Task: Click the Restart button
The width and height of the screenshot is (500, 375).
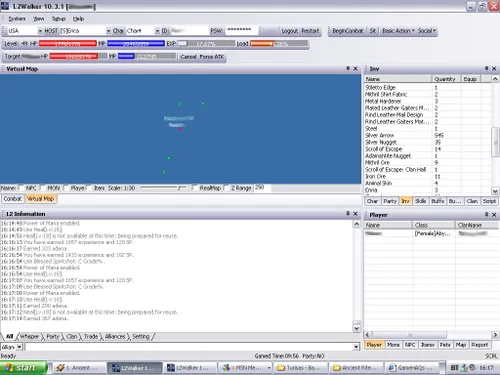Action: click(310, 31)
